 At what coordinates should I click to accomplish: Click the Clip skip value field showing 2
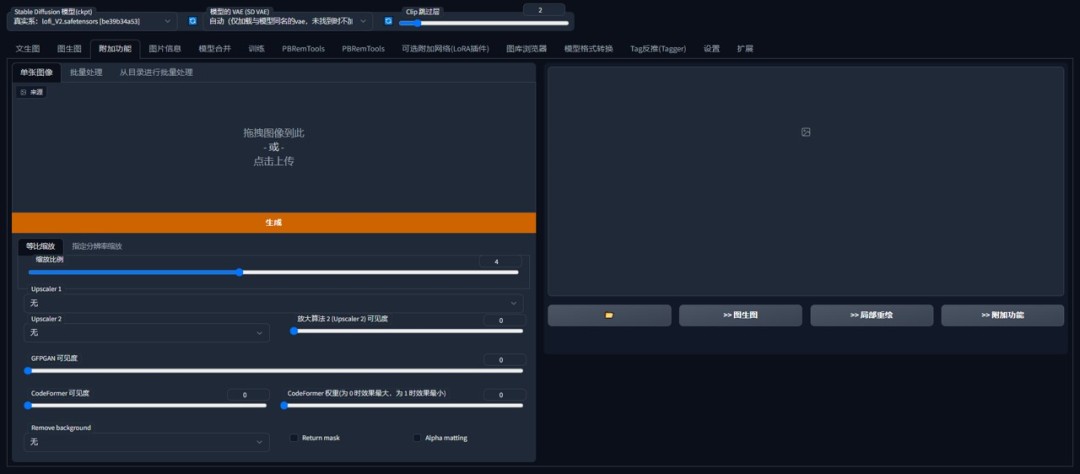tap(544, 10)
